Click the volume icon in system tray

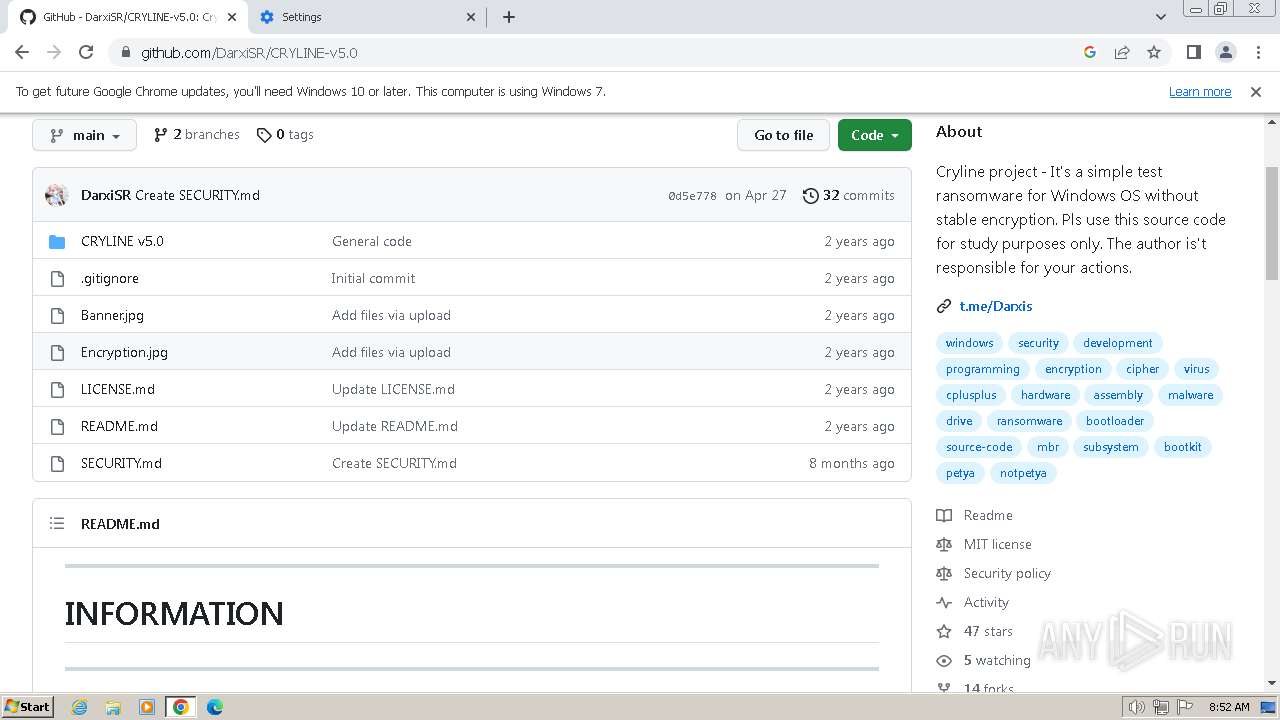tap(1136, 707)
